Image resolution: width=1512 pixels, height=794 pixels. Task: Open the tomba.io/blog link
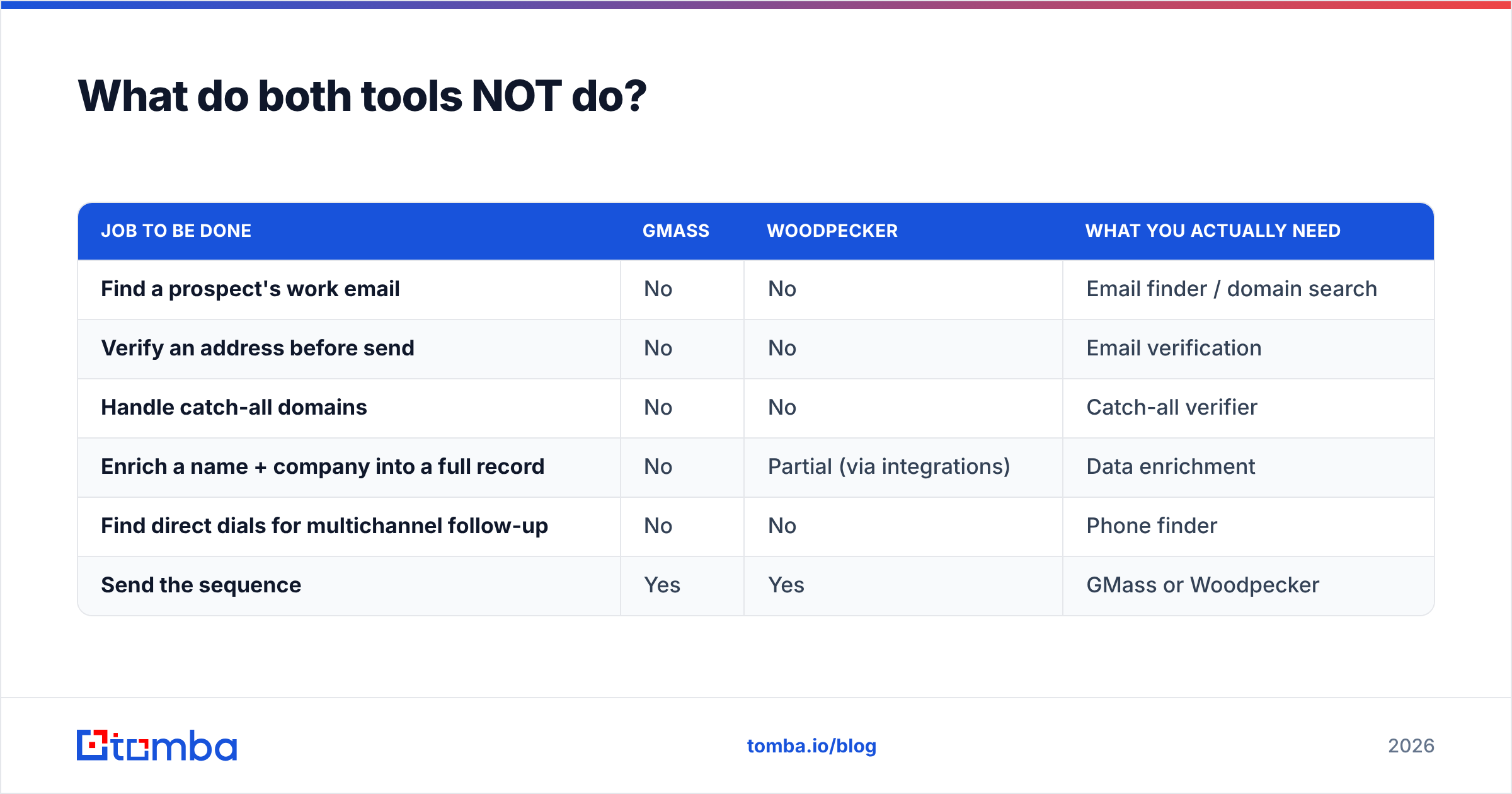click(x=811, y=746)
